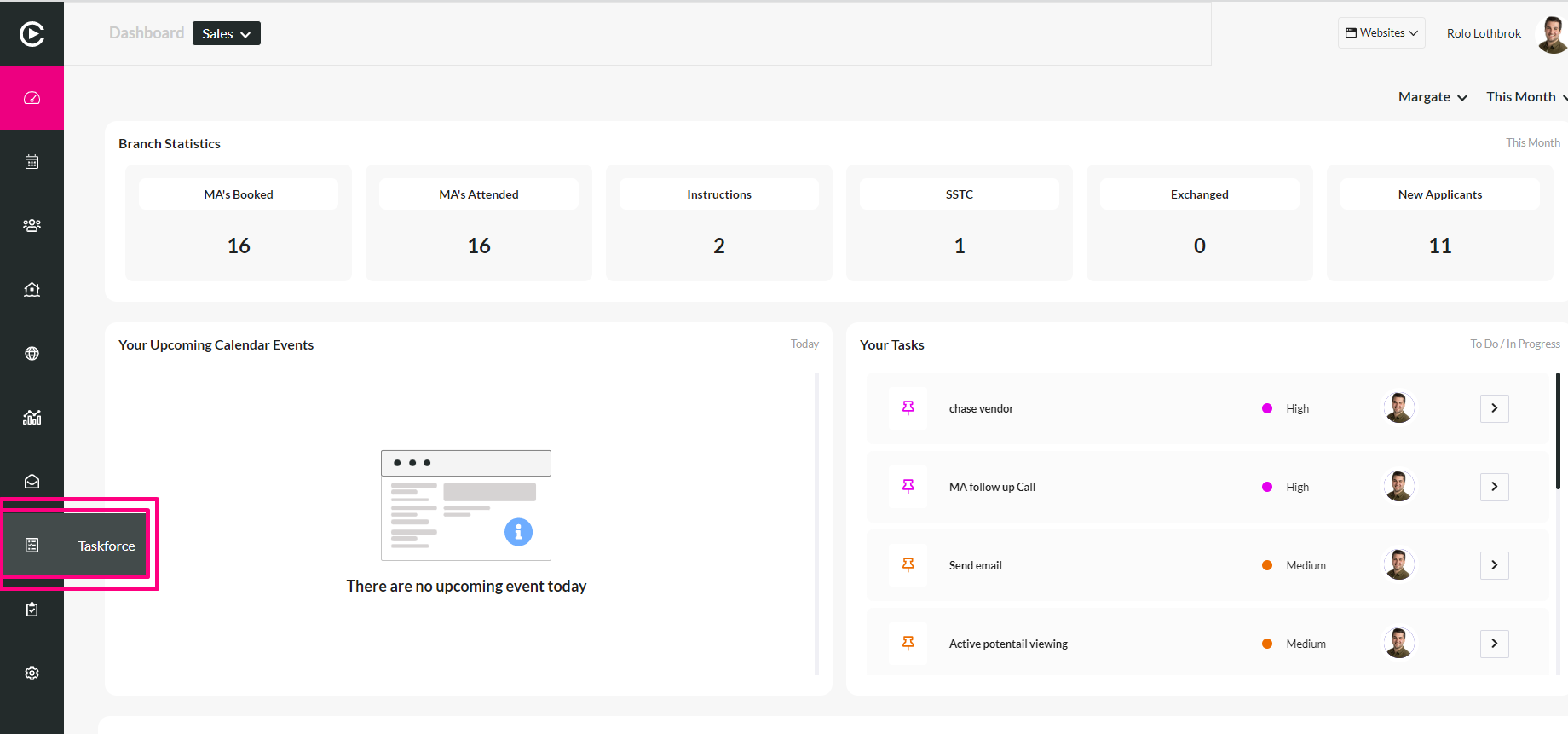Expand the Margate branch selector
Viewport: 1568px width, 734px height.
1433,97
